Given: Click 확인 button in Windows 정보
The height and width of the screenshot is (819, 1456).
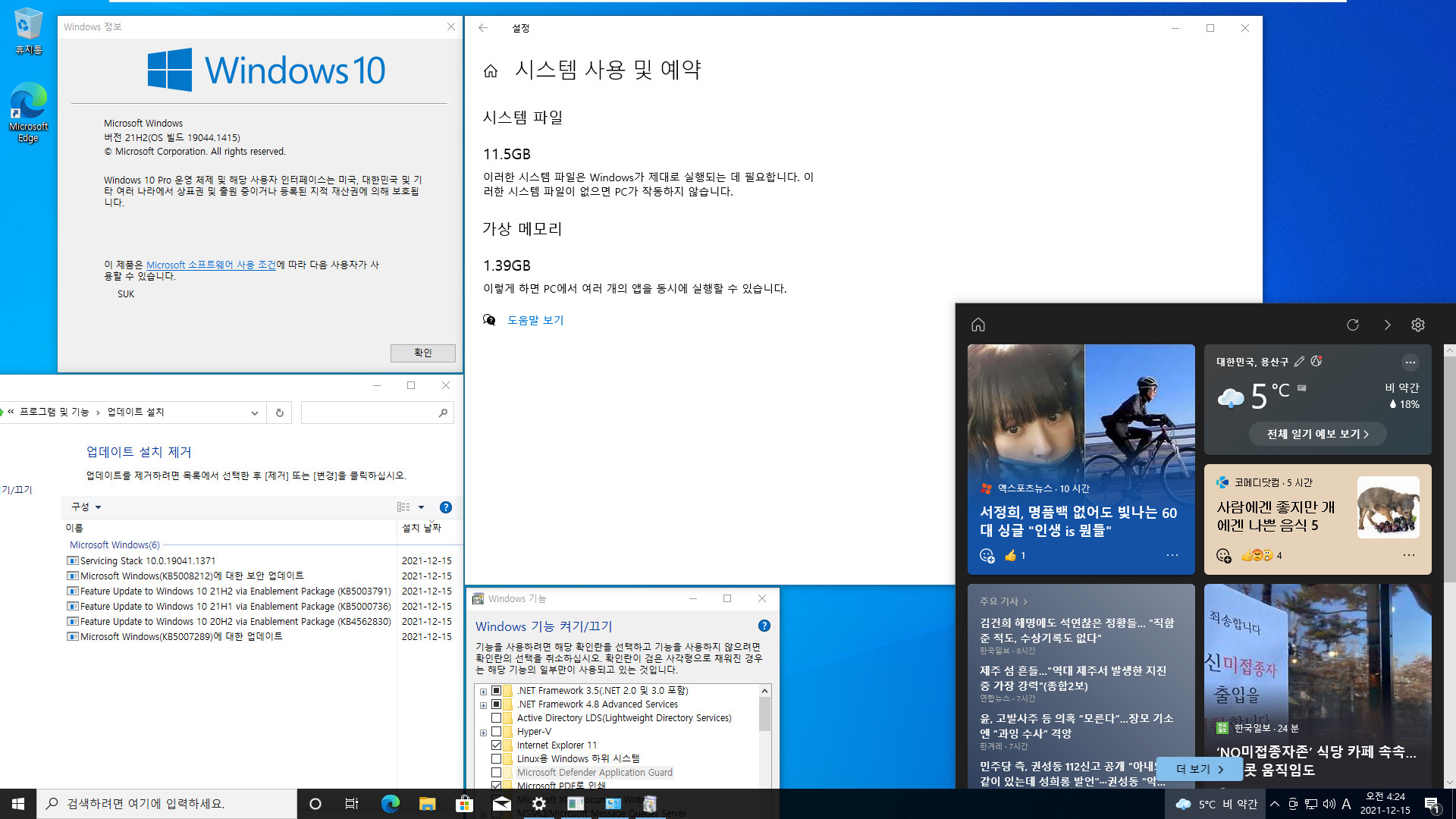Looking at the screenshot, I should pos(423,353).
